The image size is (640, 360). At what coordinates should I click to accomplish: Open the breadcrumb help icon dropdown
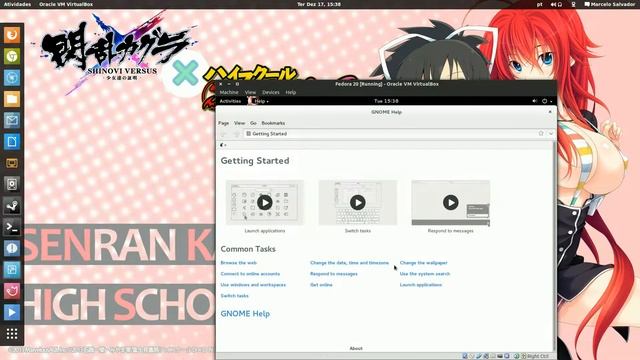click(x=223, y=145)
